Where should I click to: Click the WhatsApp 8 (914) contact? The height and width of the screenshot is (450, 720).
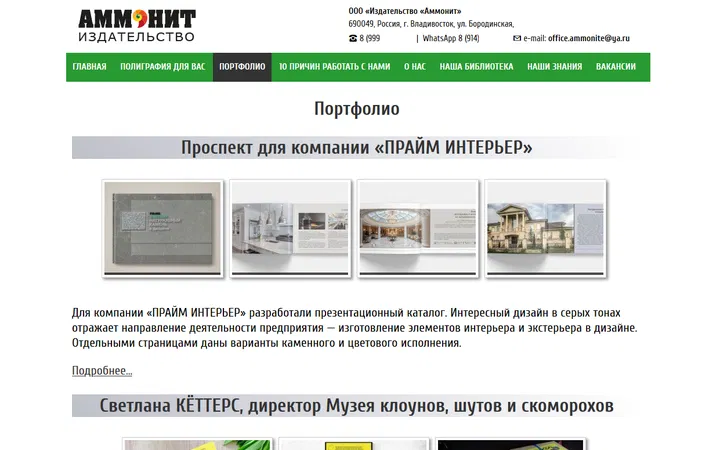click(450, 39)
